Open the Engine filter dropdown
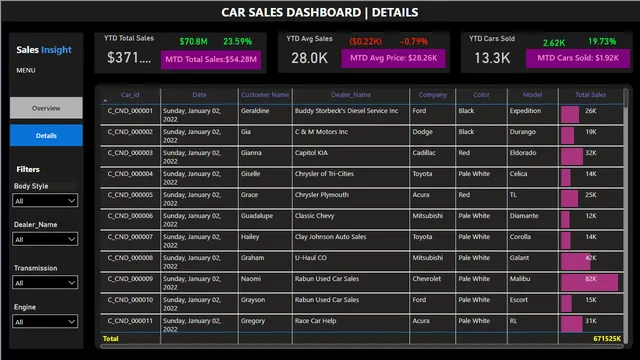 tap(45, 322)
